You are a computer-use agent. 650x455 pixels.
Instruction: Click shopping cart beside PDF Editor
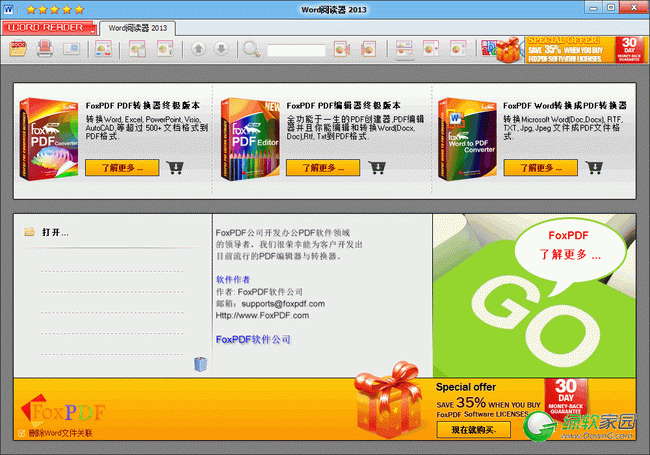pyautogui.click(x=393, y=168)
